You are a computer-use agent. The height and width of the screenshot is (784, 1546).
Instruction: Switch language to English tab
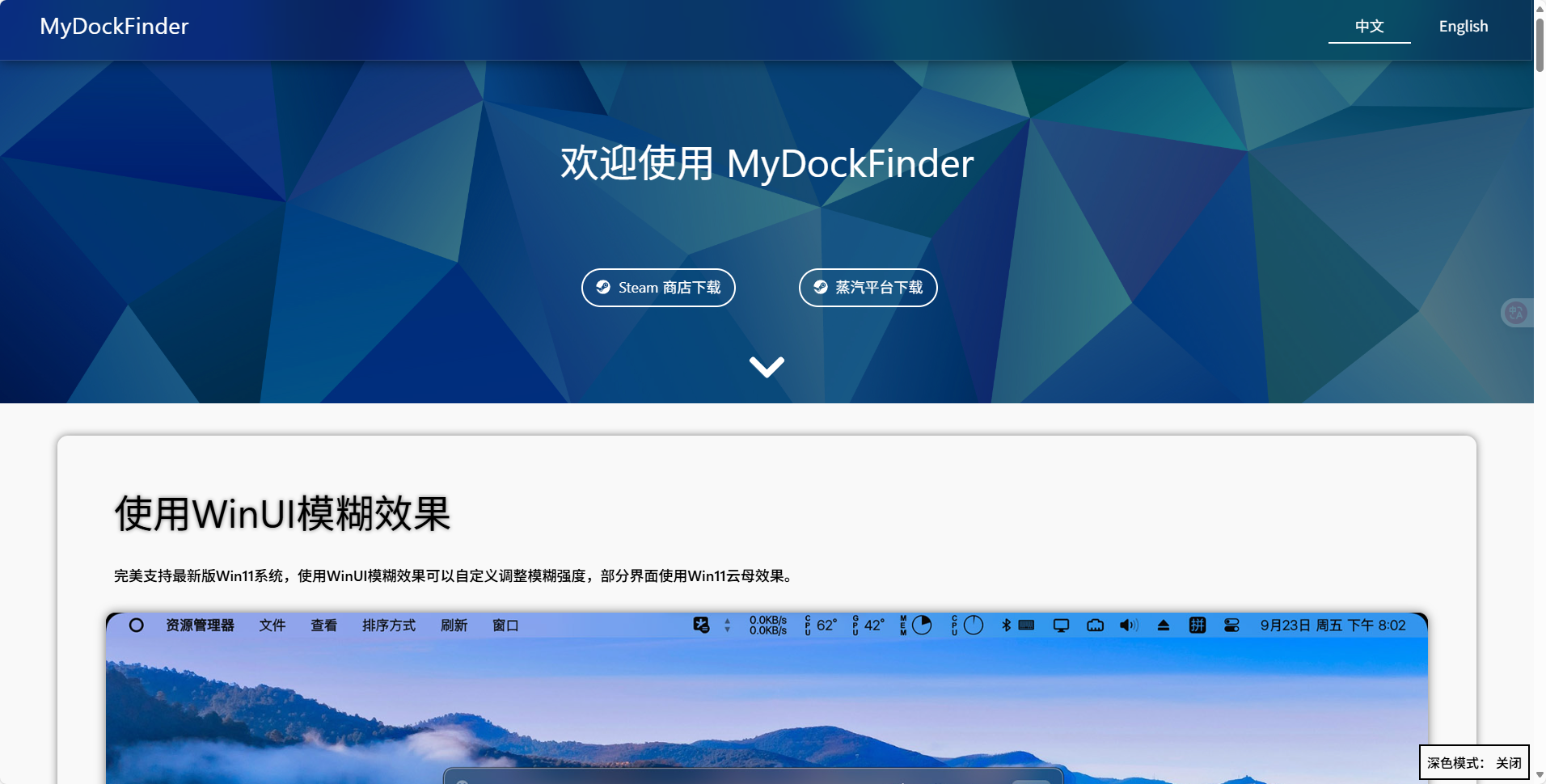point(1463,27)
